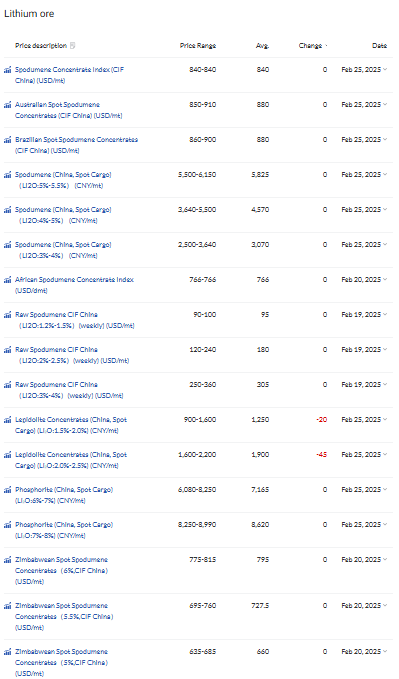Click the price range 120-240
This screenshot has height=679, width=399.
203,349
